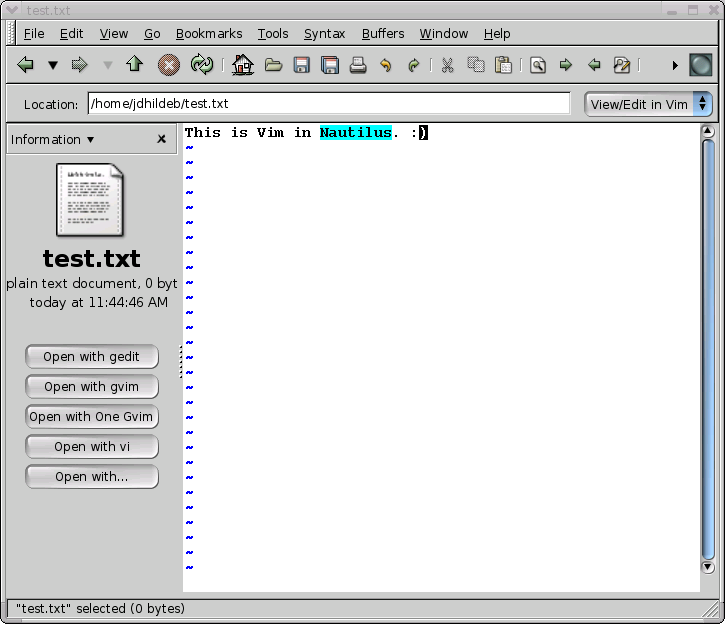The image size is (725, 624).
Task: Open the window menu chevron in titlebar
Action: coord(12,10)
